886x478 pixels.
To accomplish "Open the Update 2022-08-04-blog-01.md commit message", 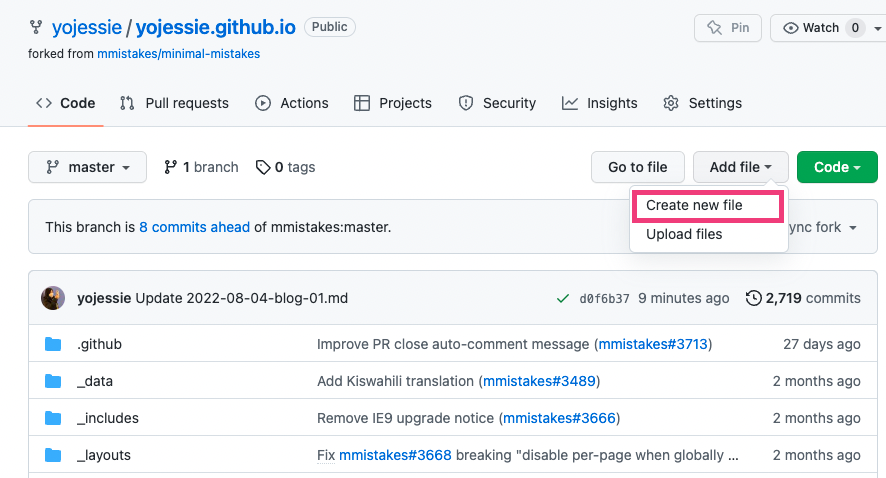I will click(x=241, y=298).
